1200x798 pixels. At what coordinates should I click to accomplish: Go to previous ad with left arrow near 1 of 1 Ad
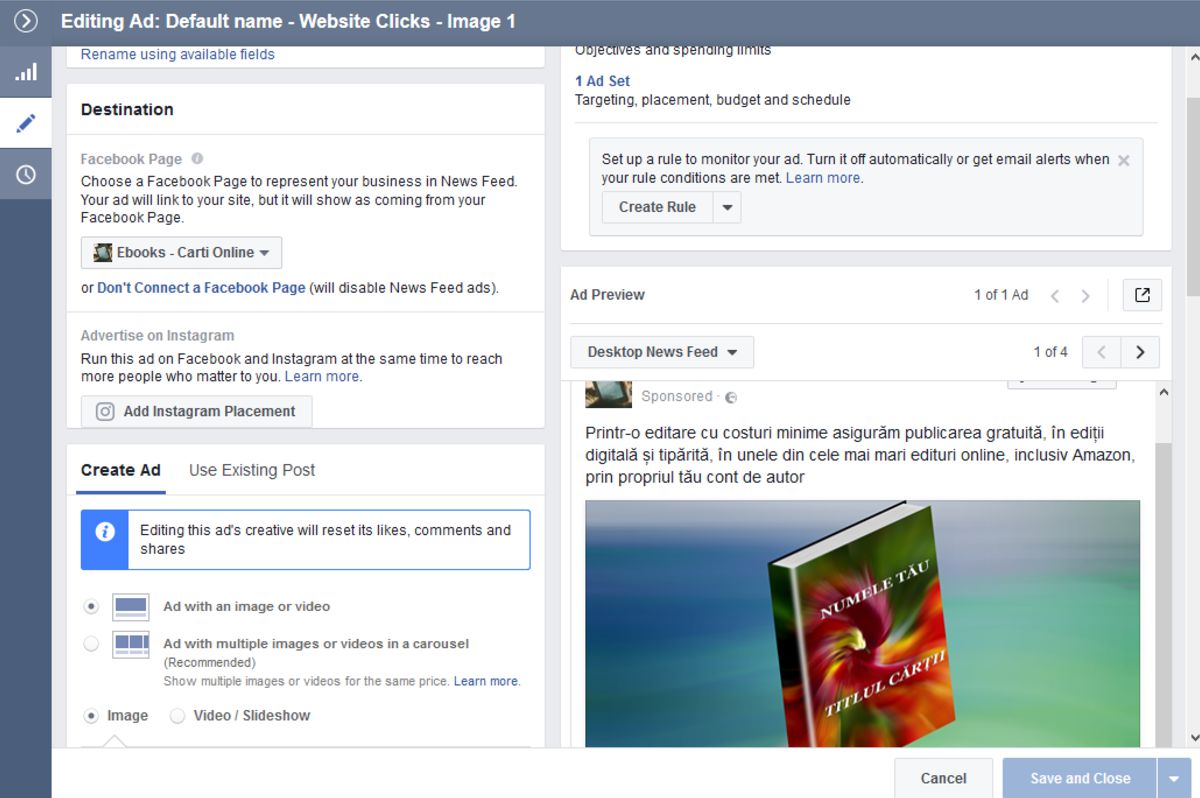(1055, 296)
